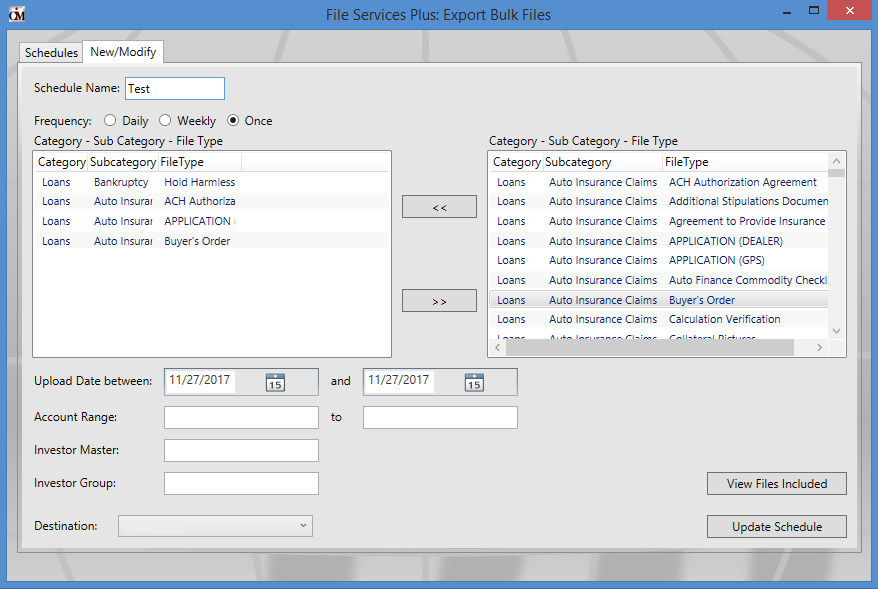Viewport: 878px width, 589px height.
Task: Switch to the Schedules tab
Action: [x=51, y=53]
